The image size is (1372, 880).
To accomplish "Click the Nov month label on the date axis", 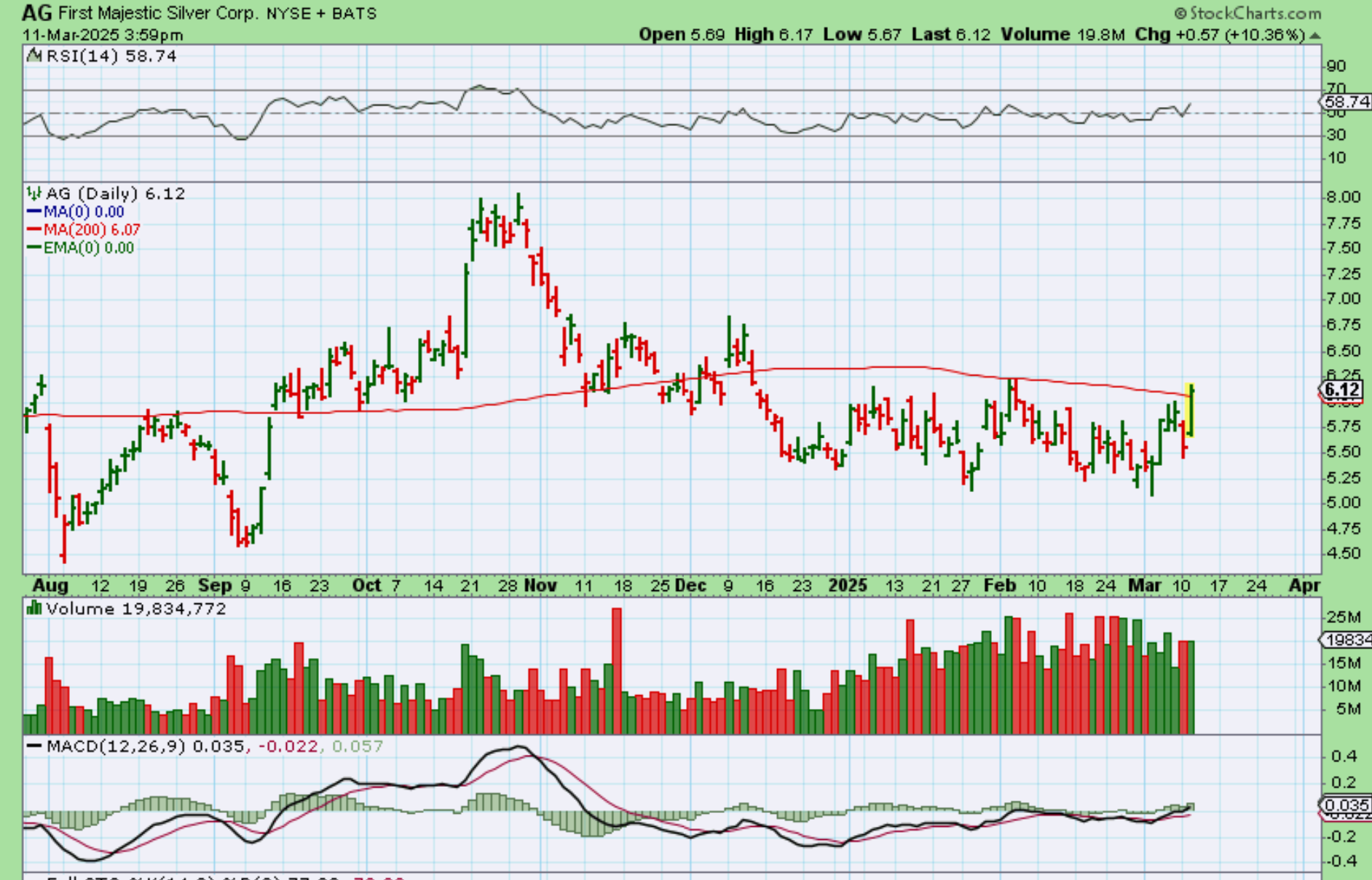I will tap(540, 585).
